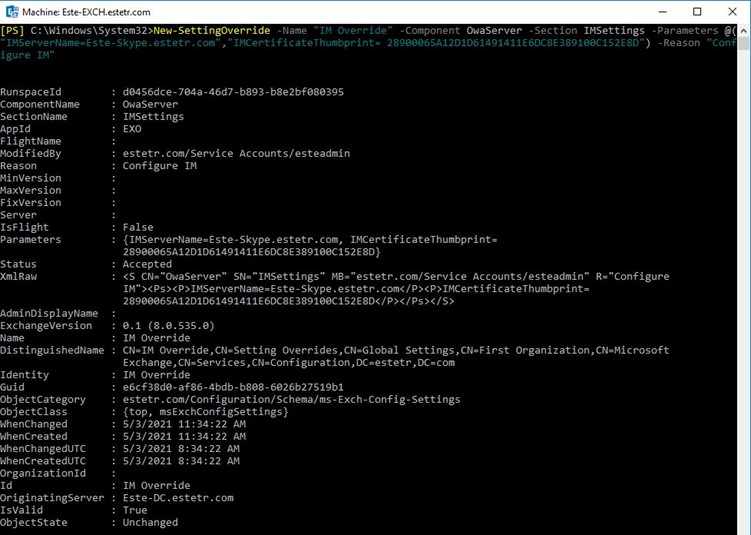
Task: Click the FixVersion property label
Action: (31, 203)
